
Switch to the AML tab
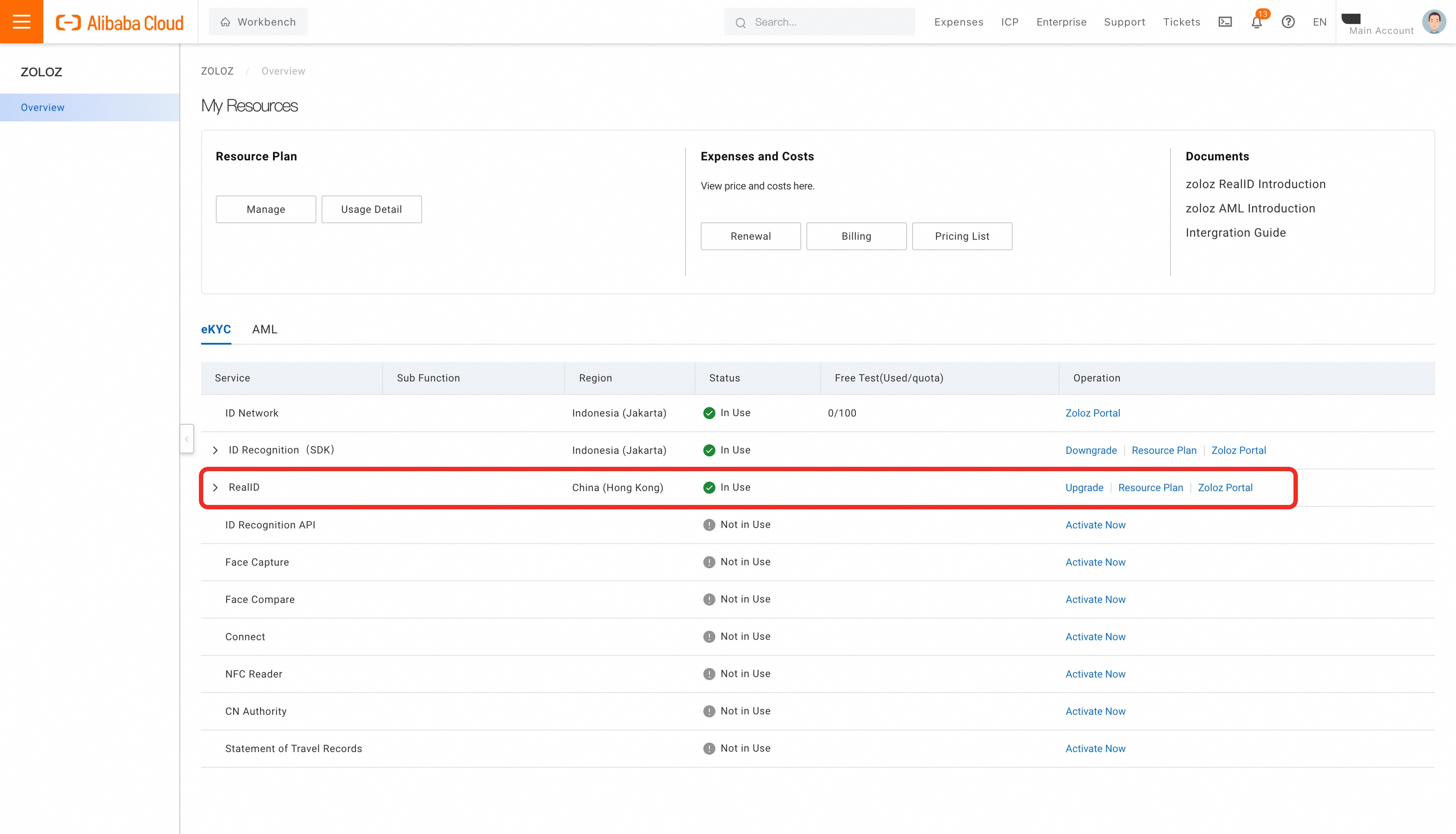[x=264, y=329]
